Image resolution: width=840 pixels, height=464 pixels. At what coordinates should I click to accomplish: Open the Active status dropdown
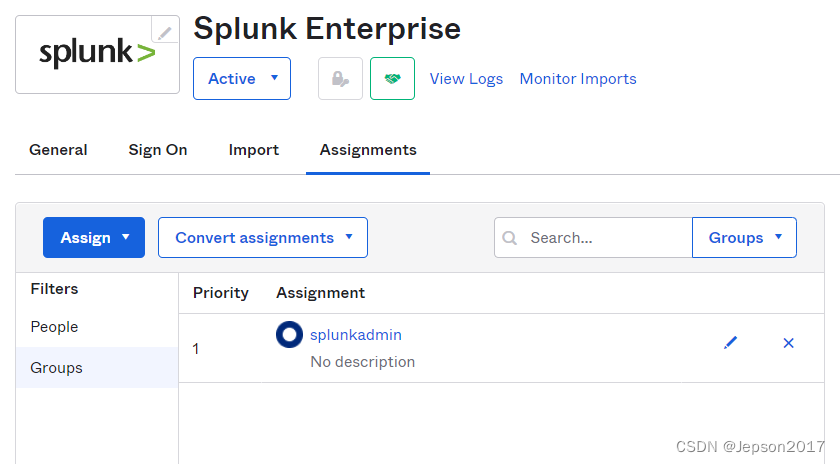point(242,79)
